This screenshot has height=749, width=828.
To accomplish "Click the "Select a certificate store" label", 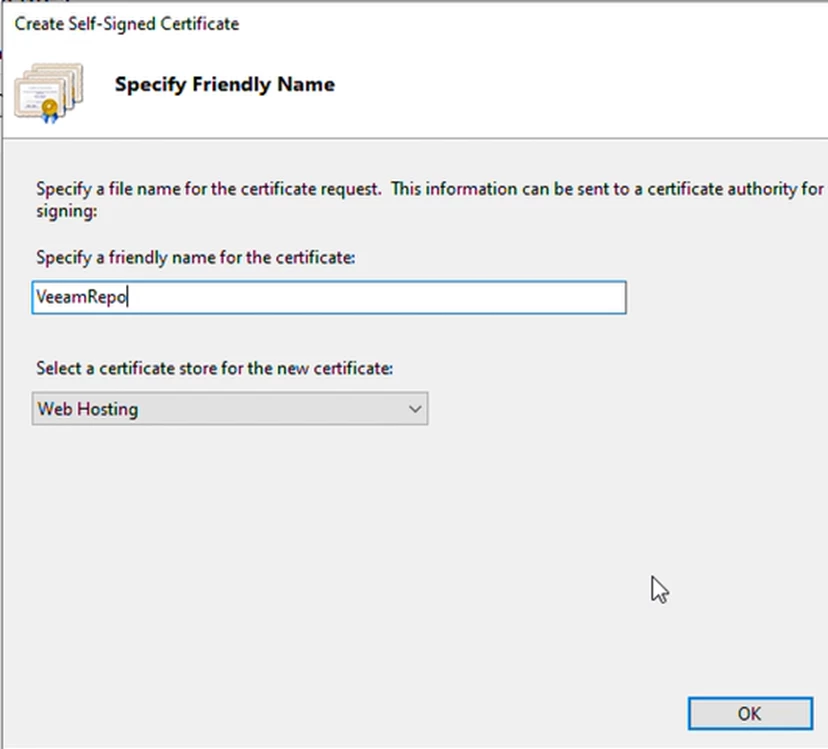I will [215, 368].
